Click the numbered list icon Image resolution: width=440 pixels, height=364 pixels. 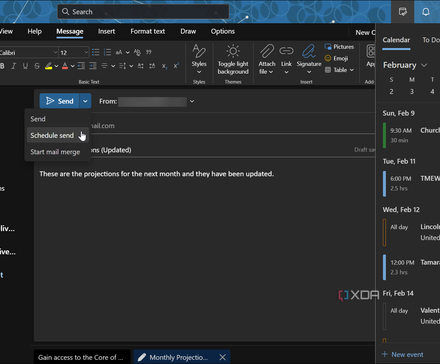point(107,52)
